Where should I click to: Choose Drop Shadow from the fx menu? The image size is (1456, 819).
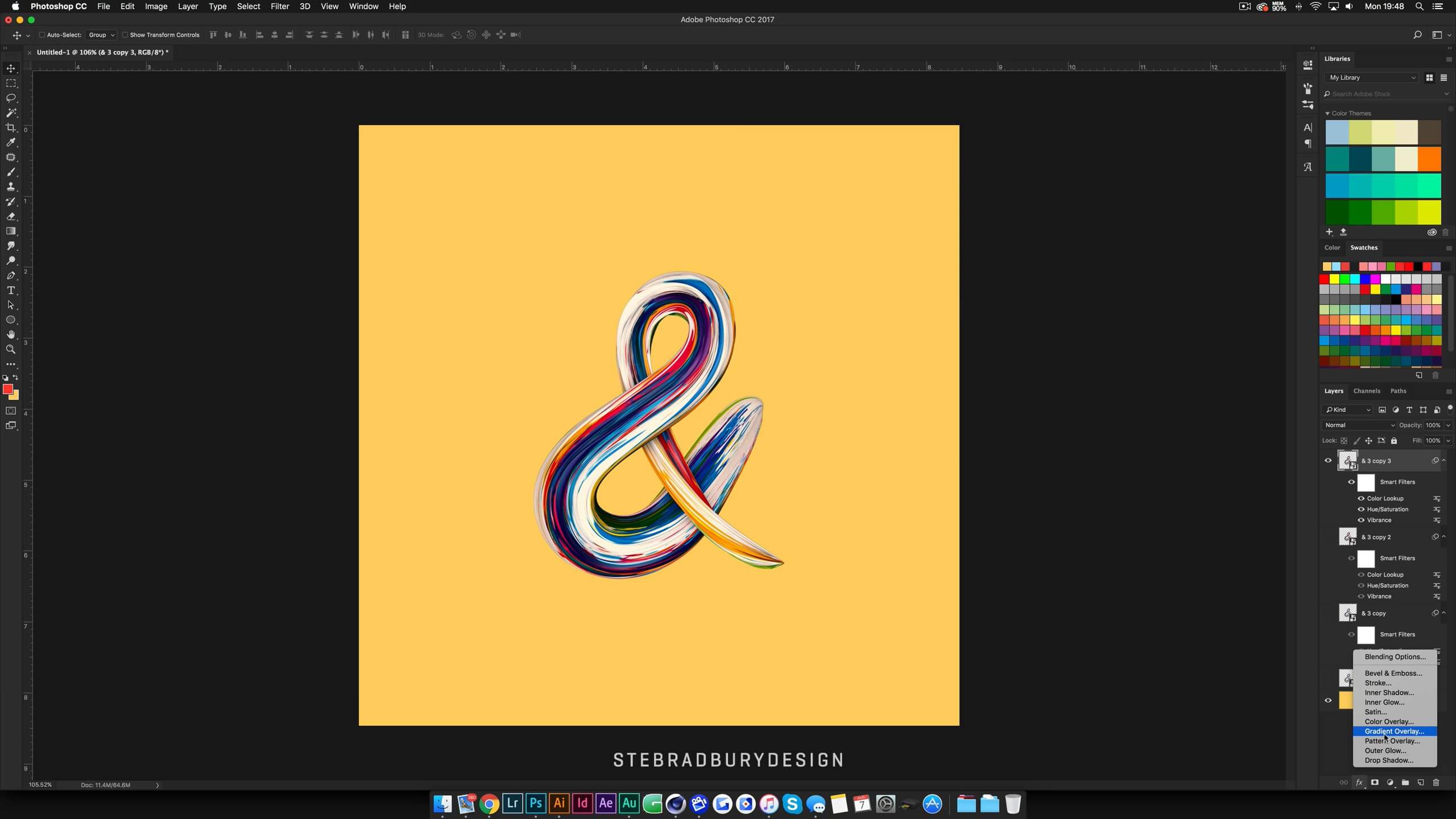1388,760
